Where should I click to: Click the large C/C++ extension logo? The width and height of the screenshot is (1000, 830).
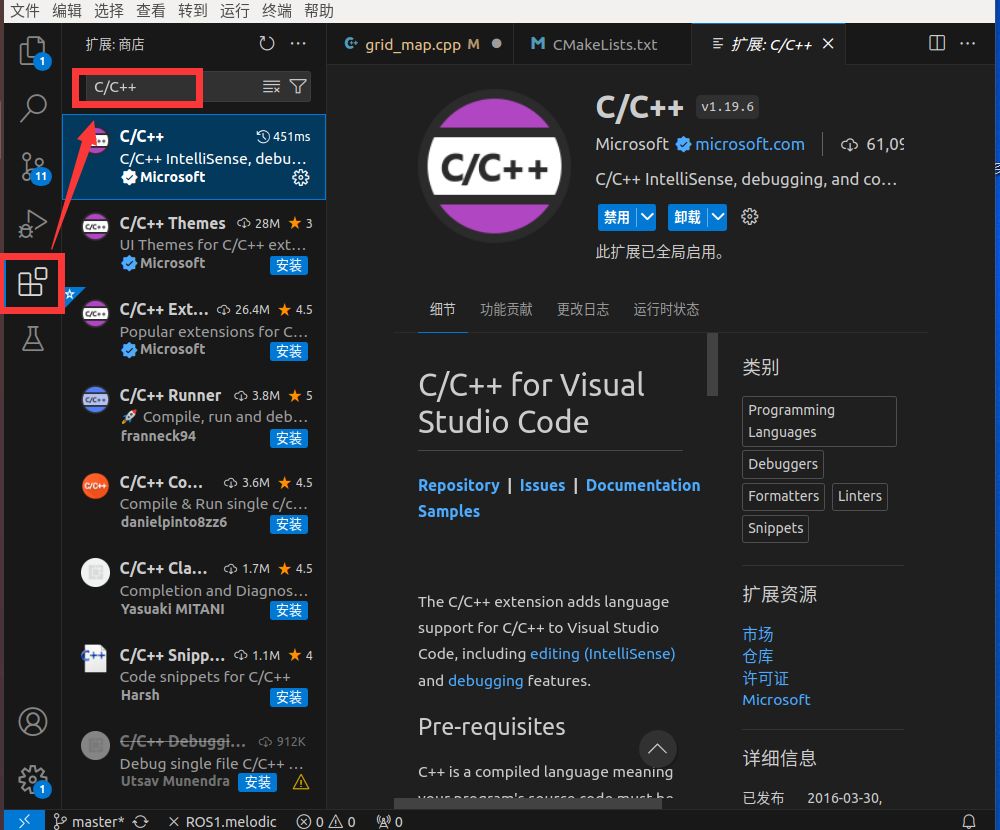point(494,166)
